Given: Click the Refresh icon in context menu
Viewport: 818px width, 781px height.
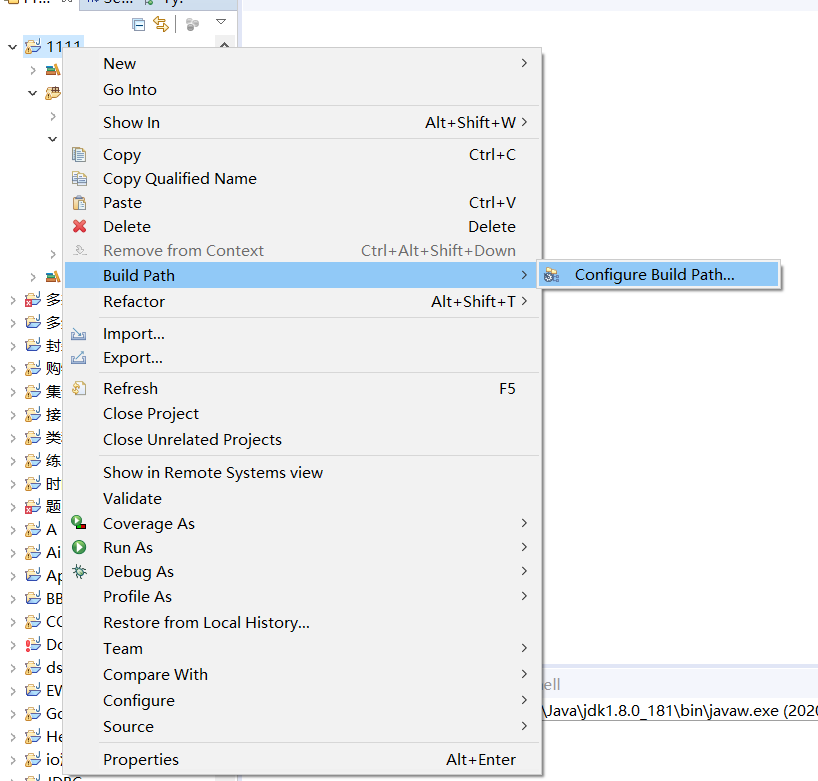Looking at the screenshot, I should (79, 388).
